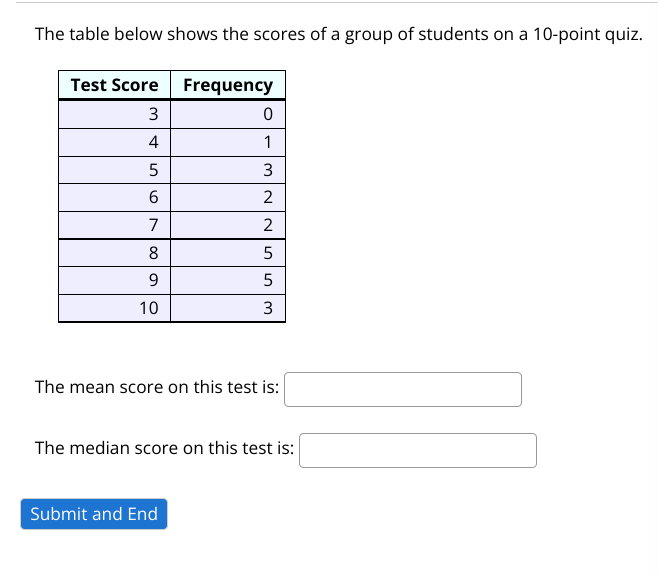
Task: Click the frequency 0 cell for score 3
Action: 228,114
